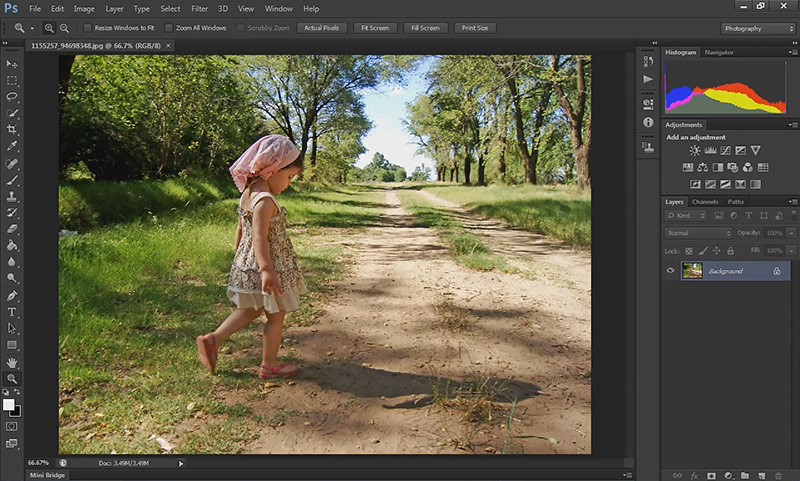Toggle lock position in Layers panel
Viewport: 800px width, 481px height.
coord(716,251)
